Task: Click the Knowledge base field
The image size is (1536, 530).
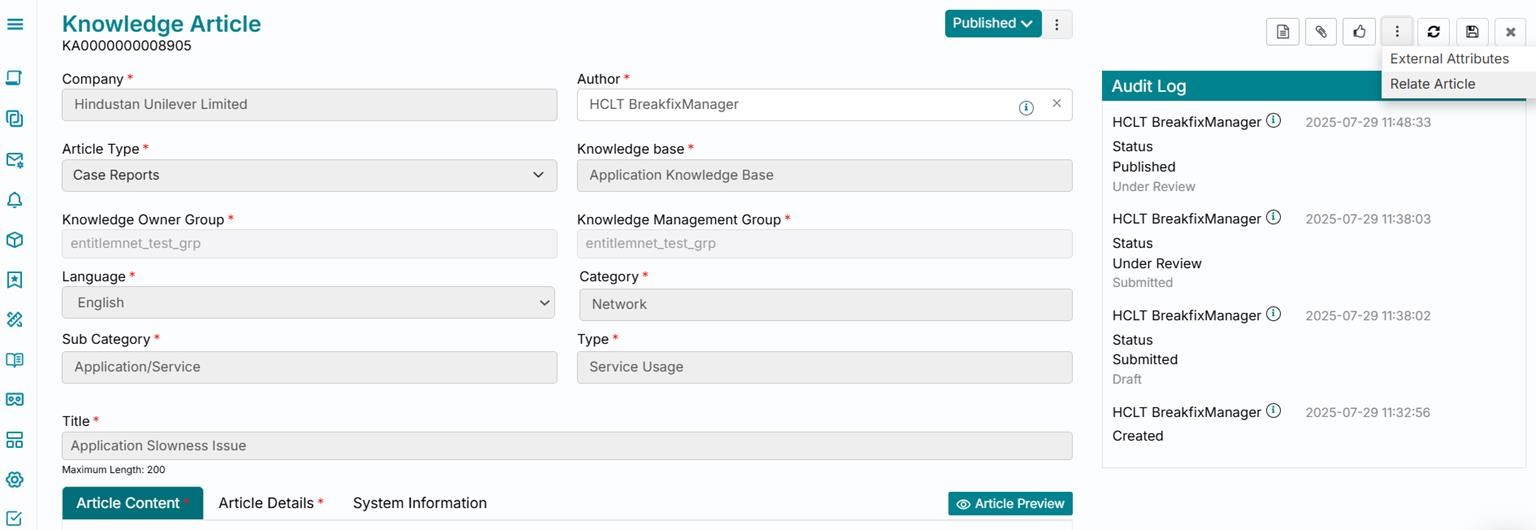Action: coord(824,175)
